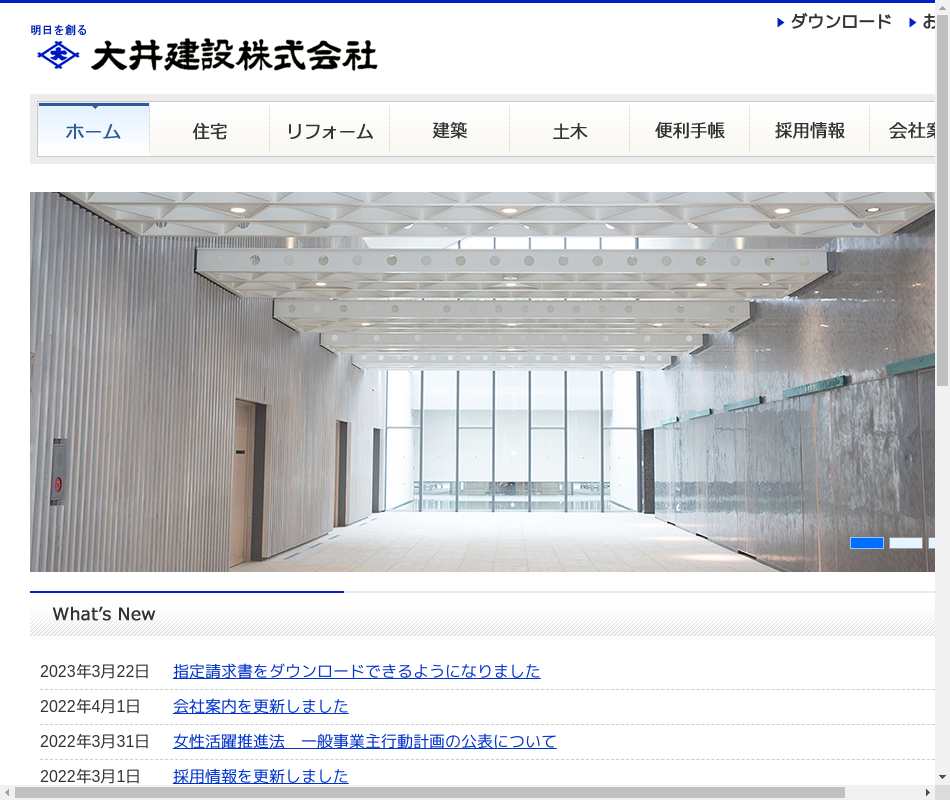Navigate to 採用情報 in the menu

(x=810, y=130)
